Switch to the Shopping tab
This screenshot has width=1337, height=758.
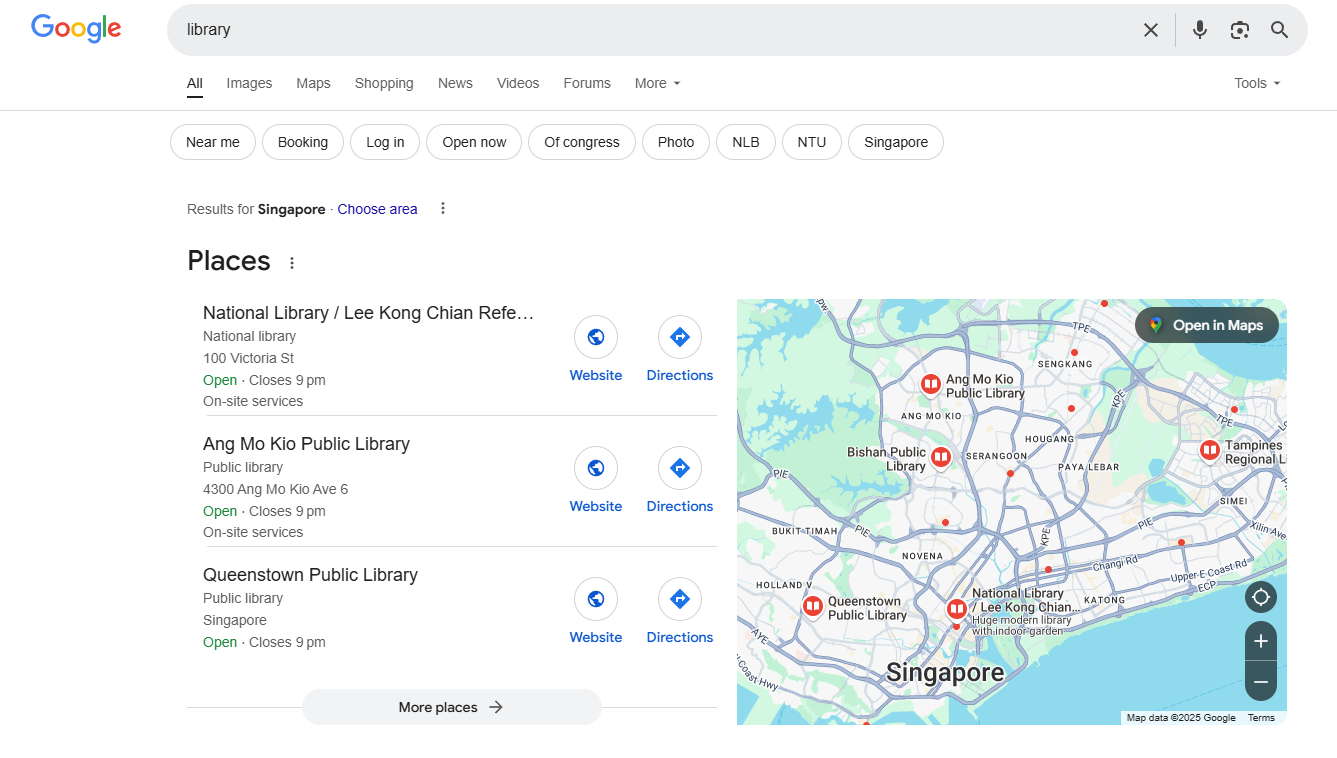(x=384, y=83)
